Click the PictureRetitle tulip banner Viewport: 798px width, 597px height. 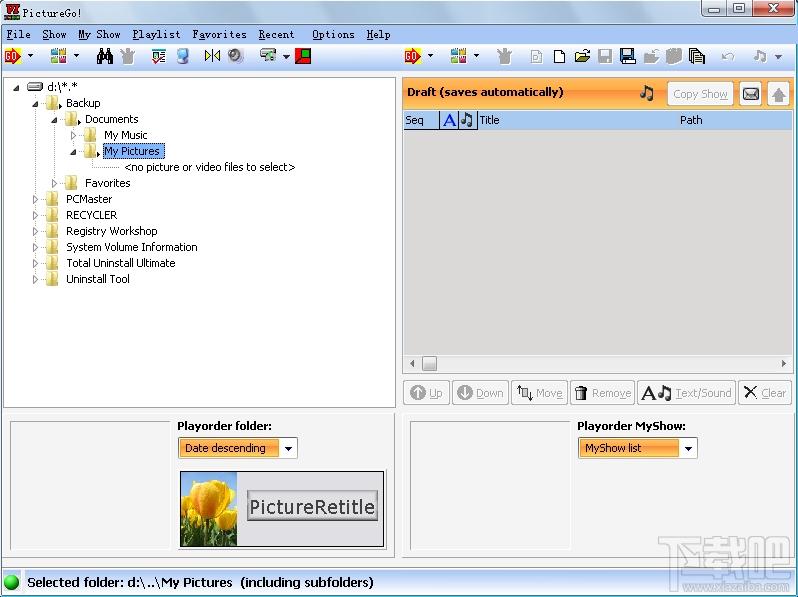coord(282,509)
